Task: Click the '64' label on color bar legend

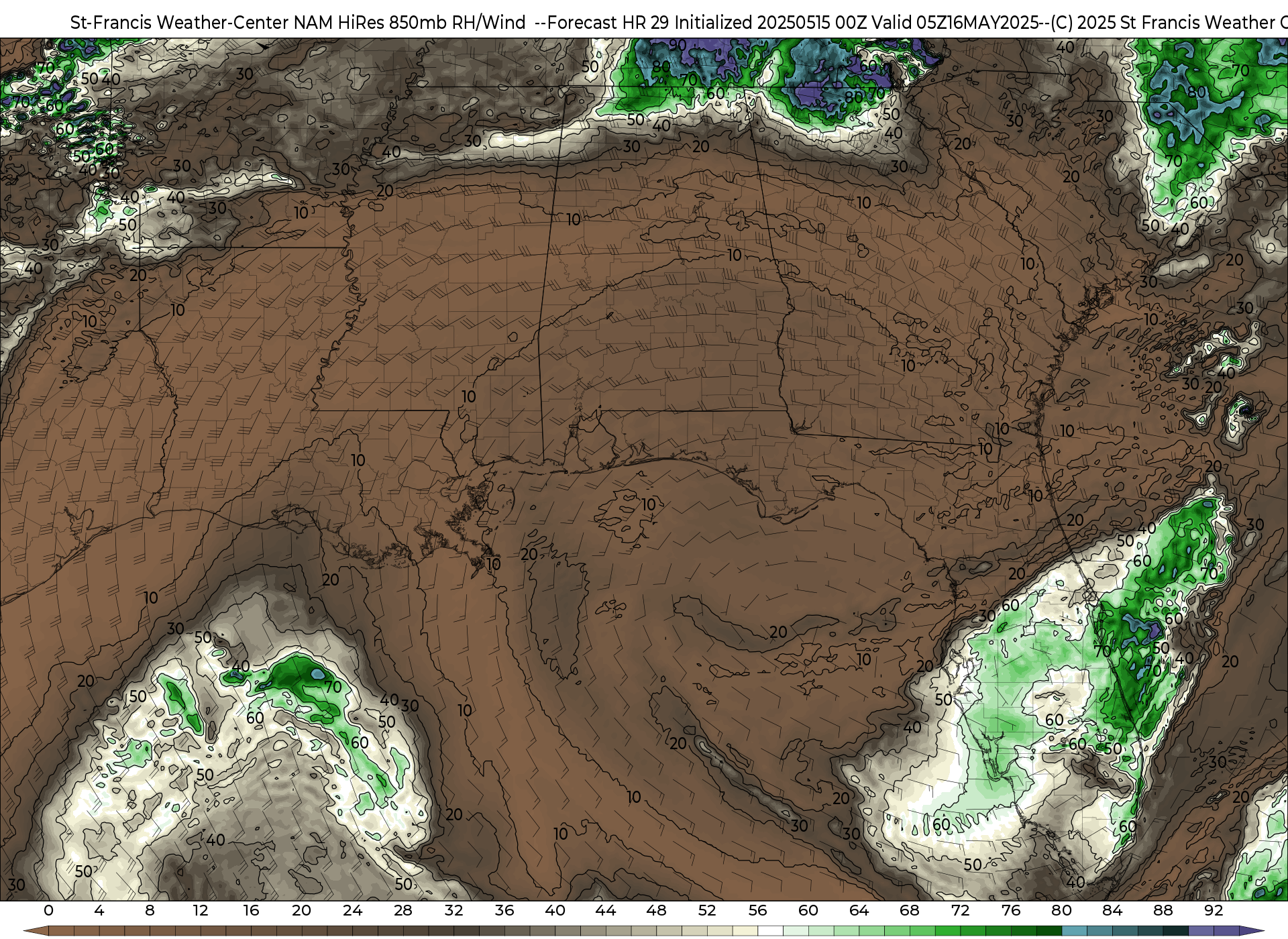Action: click(859, 911)
